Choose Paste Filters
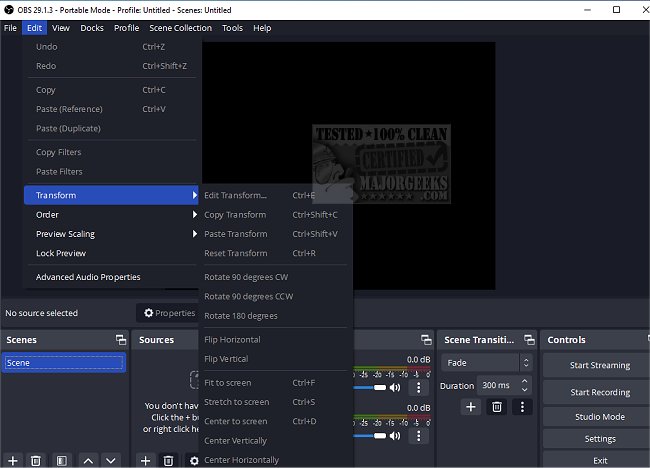Image resolution: width=650 pixels, height=468 pixels. pos(111,172)
